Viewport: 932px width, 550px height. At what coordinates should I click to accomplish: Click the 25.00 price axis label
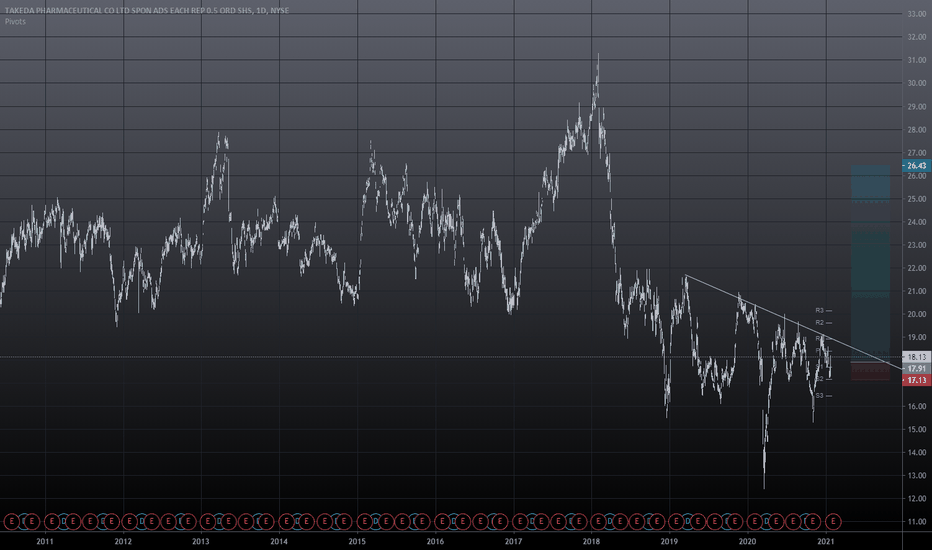(x=917, y=199)
